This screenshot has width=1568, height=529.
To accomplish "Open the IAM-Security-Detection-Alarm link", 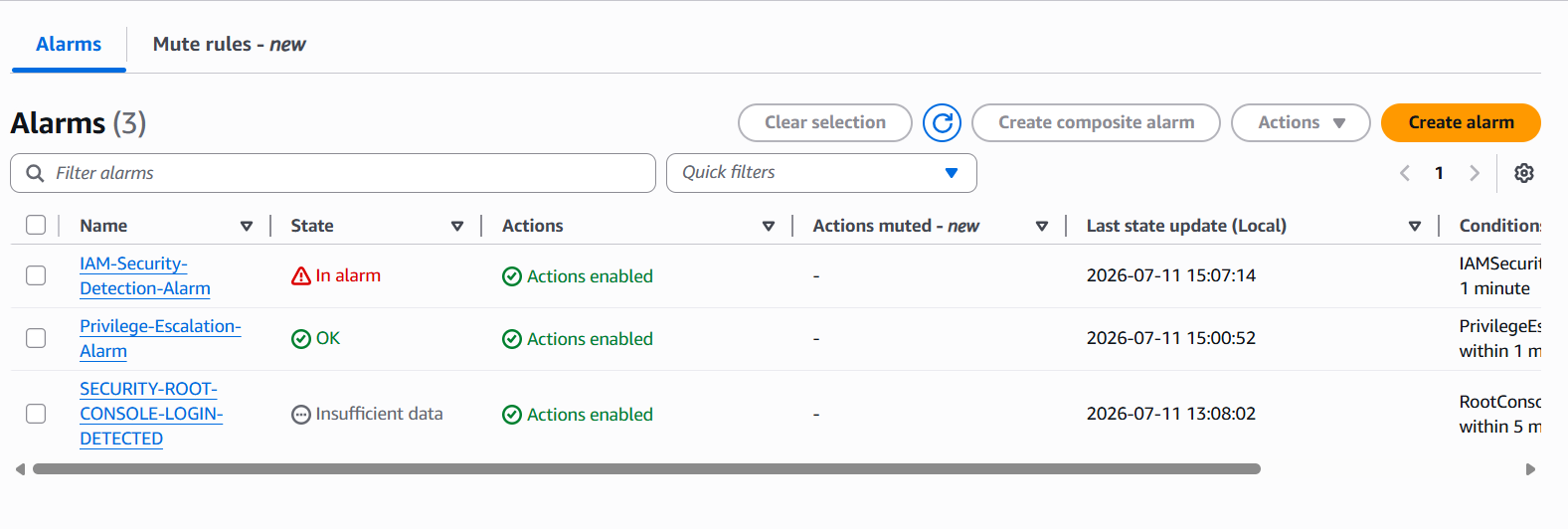I will (145, 275).
